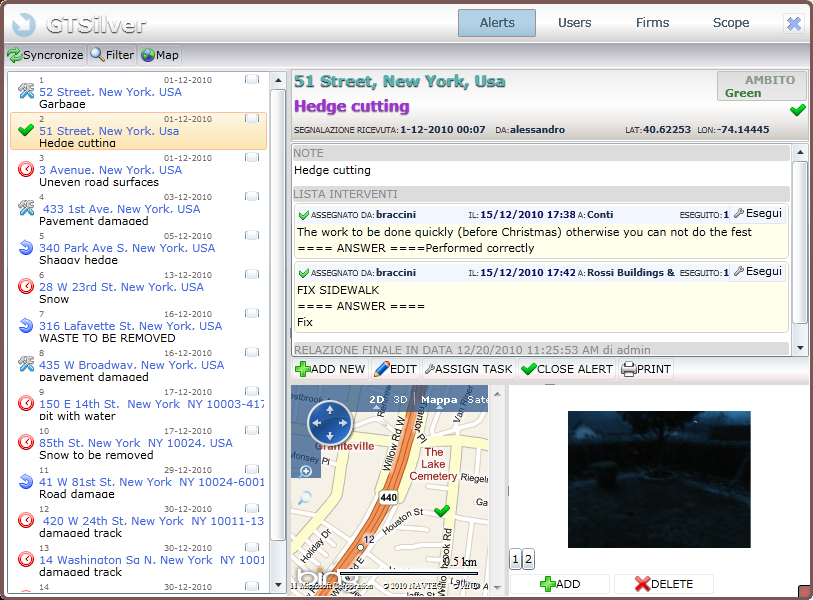Image resolution: width=813 pixels, height=600 pixels.
Task: Tick the checkbox for alert 2, 51 Street
Action: [252, 118]
